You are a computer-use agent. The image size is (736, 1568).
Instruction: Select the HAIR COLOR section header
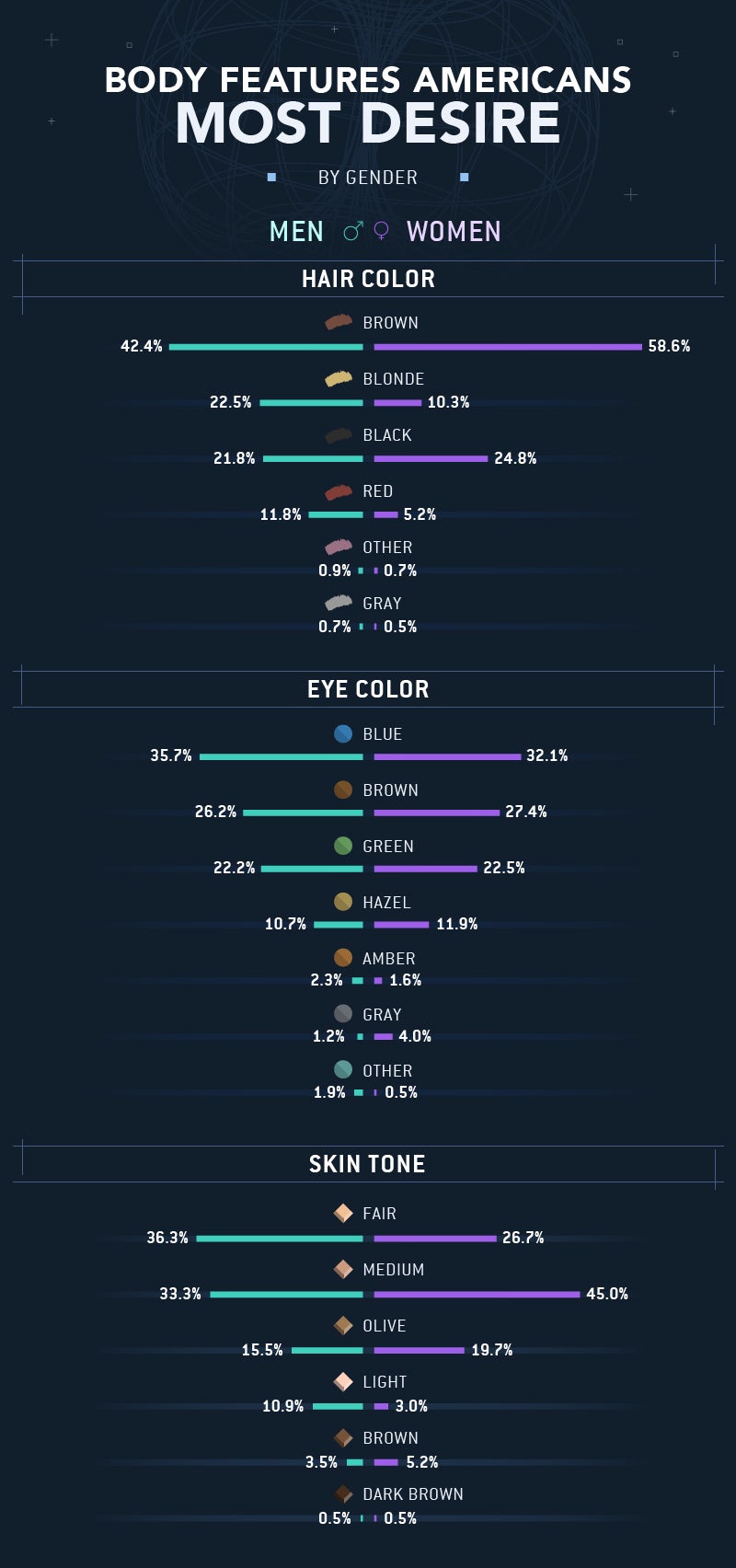tap(368, 279)
